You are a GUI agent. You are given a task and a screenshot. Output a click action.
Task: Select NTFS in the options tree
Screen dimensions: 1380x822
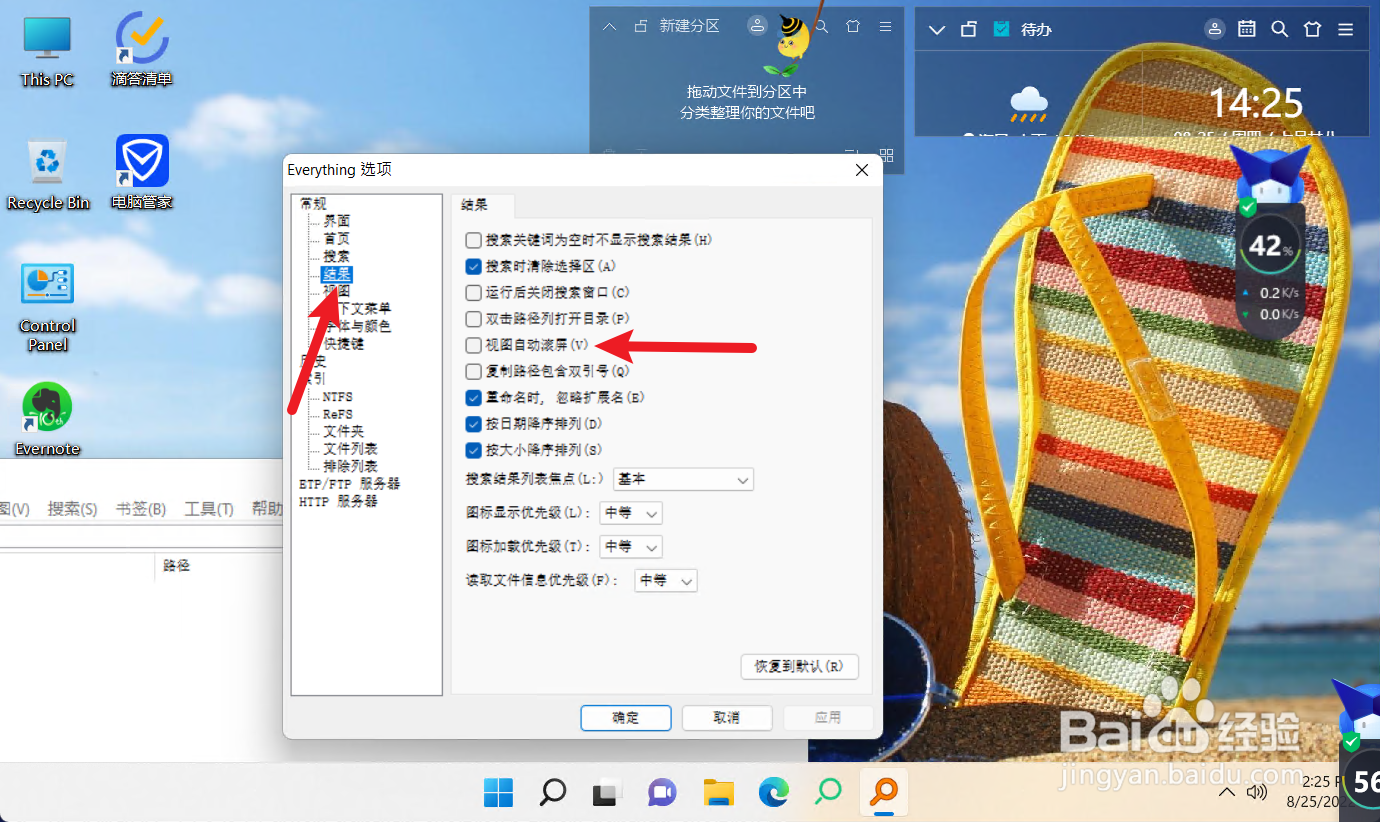click(338, 397)
